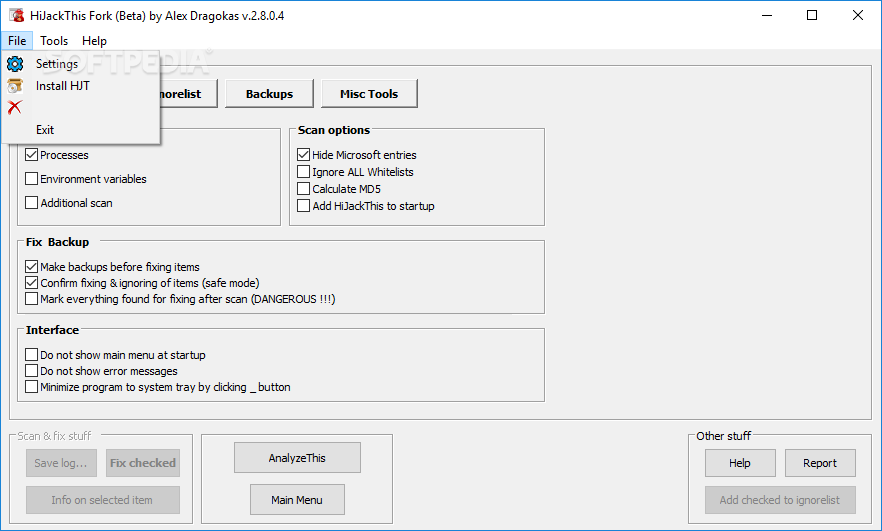This screenshot has height=531, width=882.
Task: Click Info on selected item button
Action: 102,500
